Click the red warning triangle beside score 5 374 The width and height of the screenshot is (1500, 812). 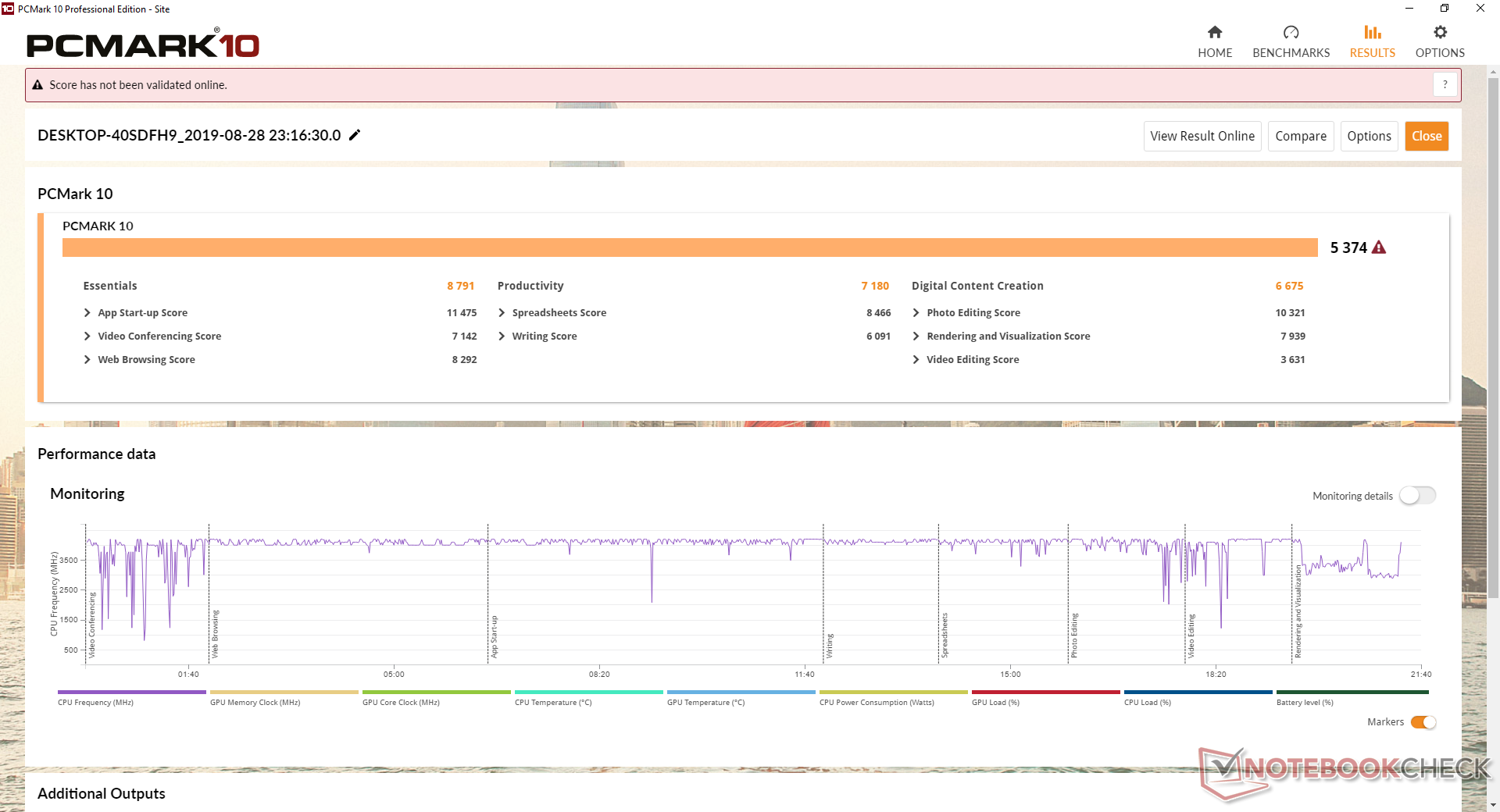tap(1379, 248)
